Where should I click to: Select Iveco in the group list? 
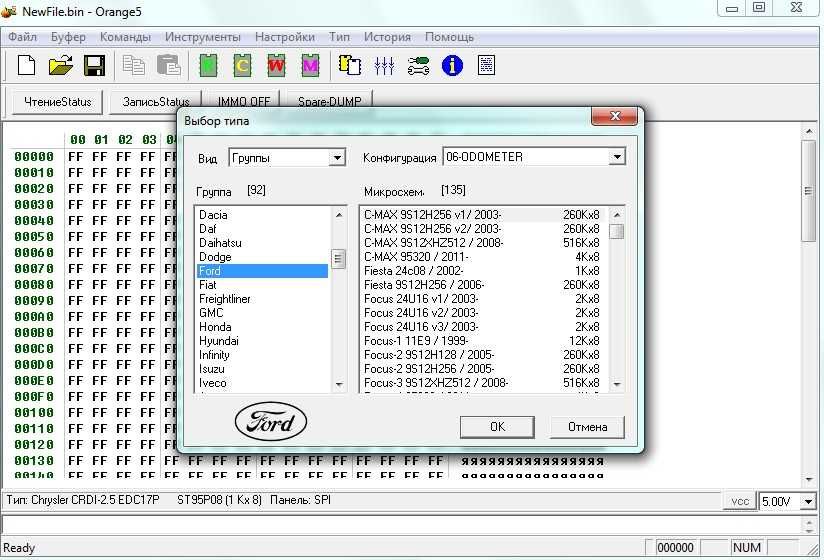coord(262,383)
